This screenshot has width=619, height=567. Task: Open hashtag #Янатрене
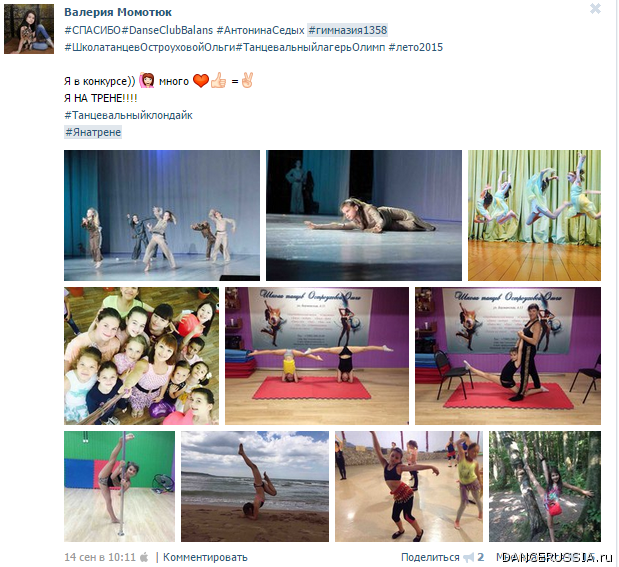pos(93,132)
